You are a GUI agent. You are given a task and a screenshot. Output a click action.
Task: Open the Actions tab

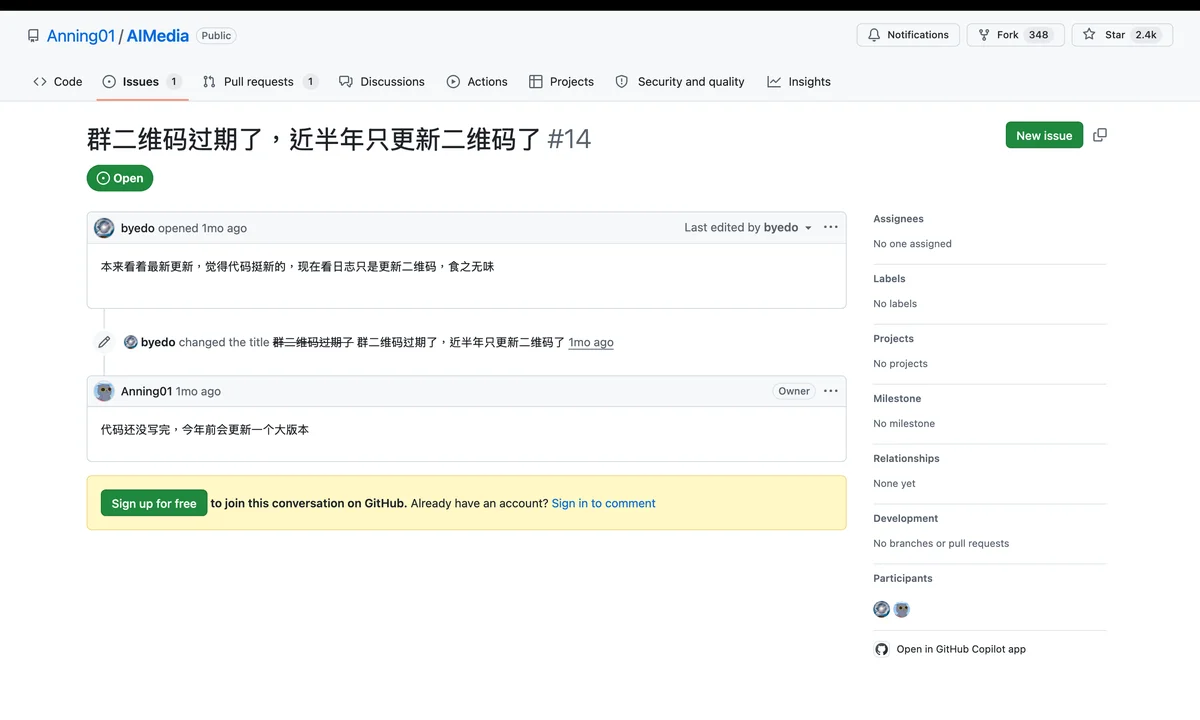coord(477,82)
